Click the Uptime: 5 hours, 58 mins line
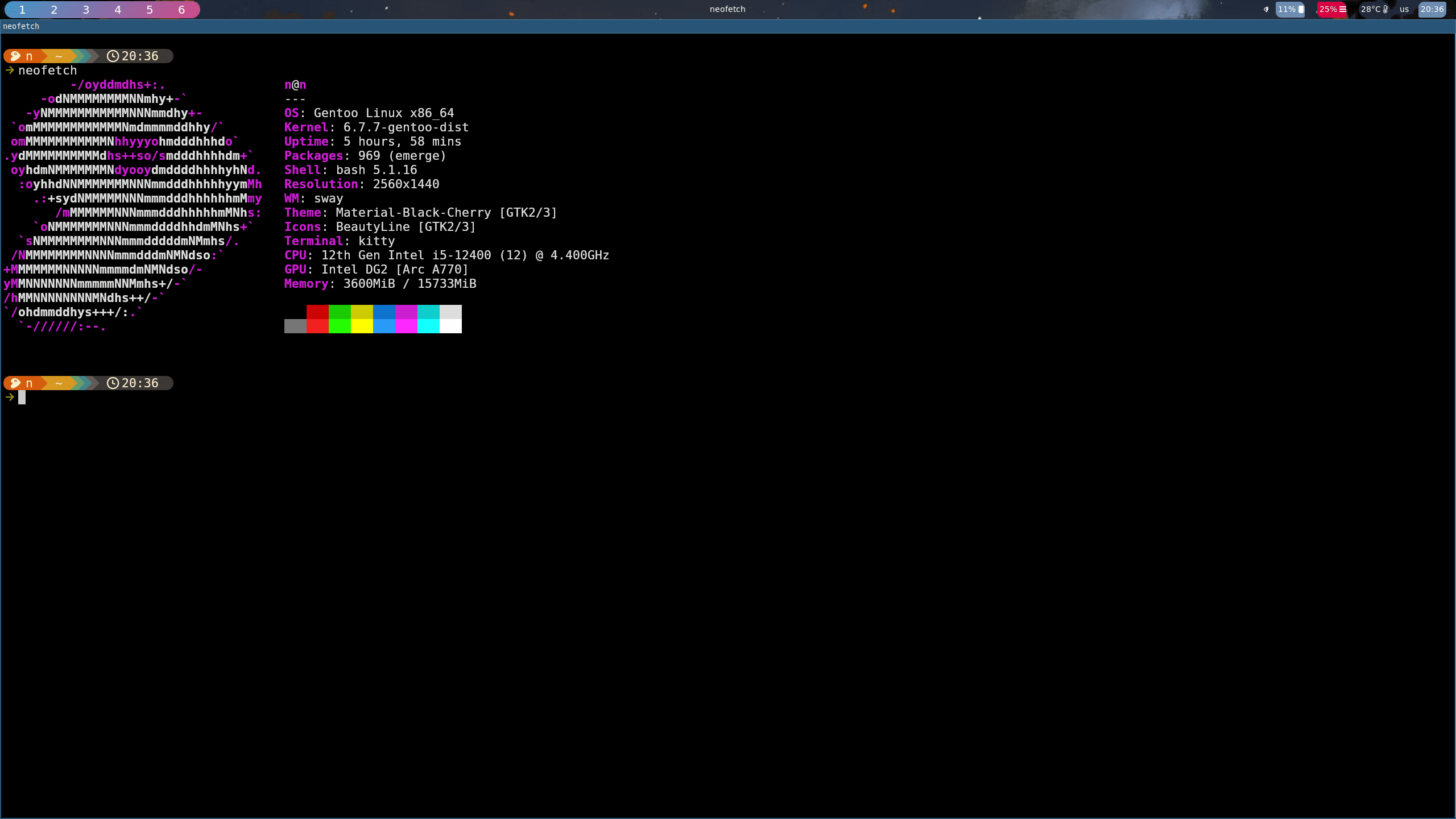 coord(373,142)
